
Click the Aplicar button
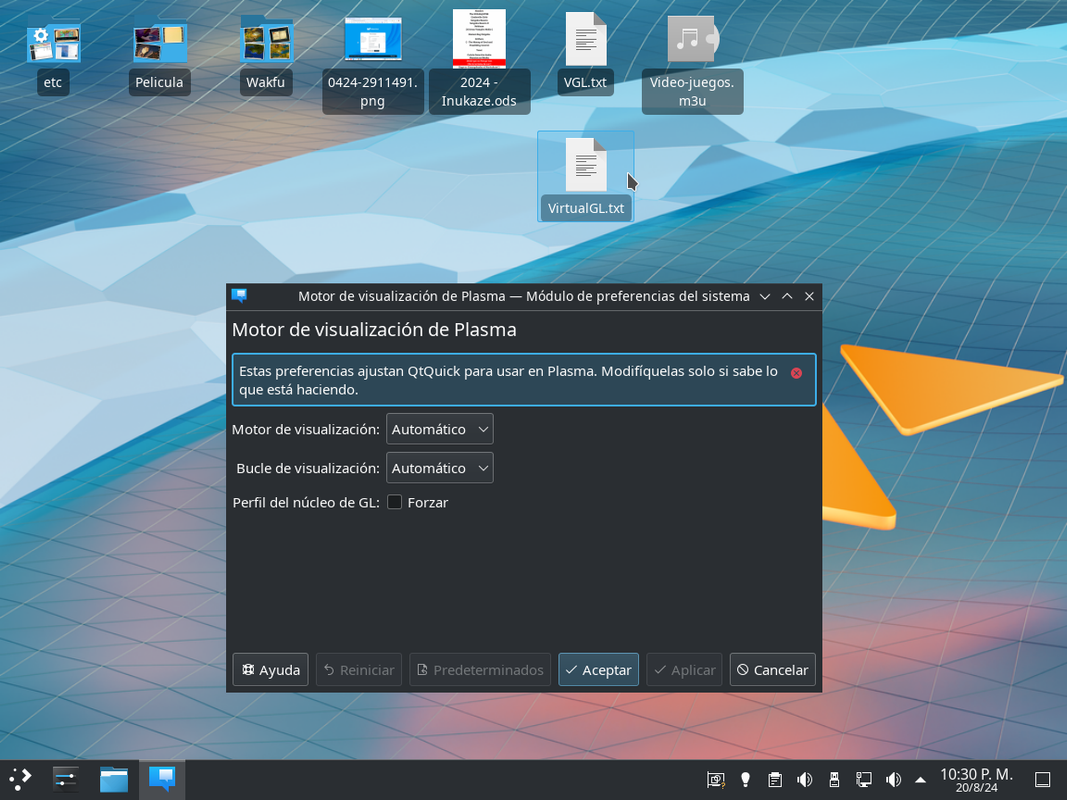click(x=684, y=670)
